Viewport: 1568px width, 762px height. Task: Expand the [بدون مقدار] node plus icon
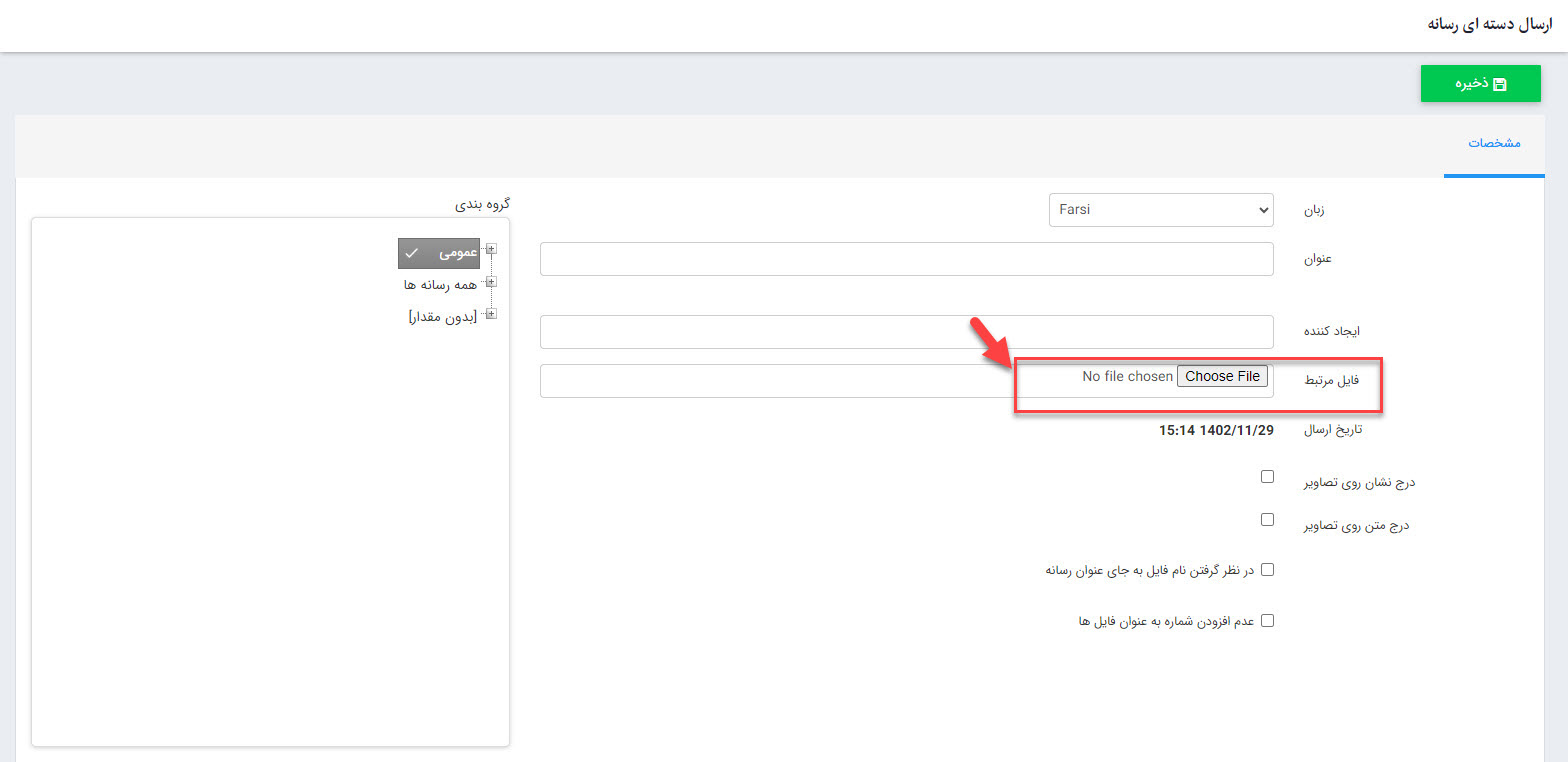(x=491, y=314)
